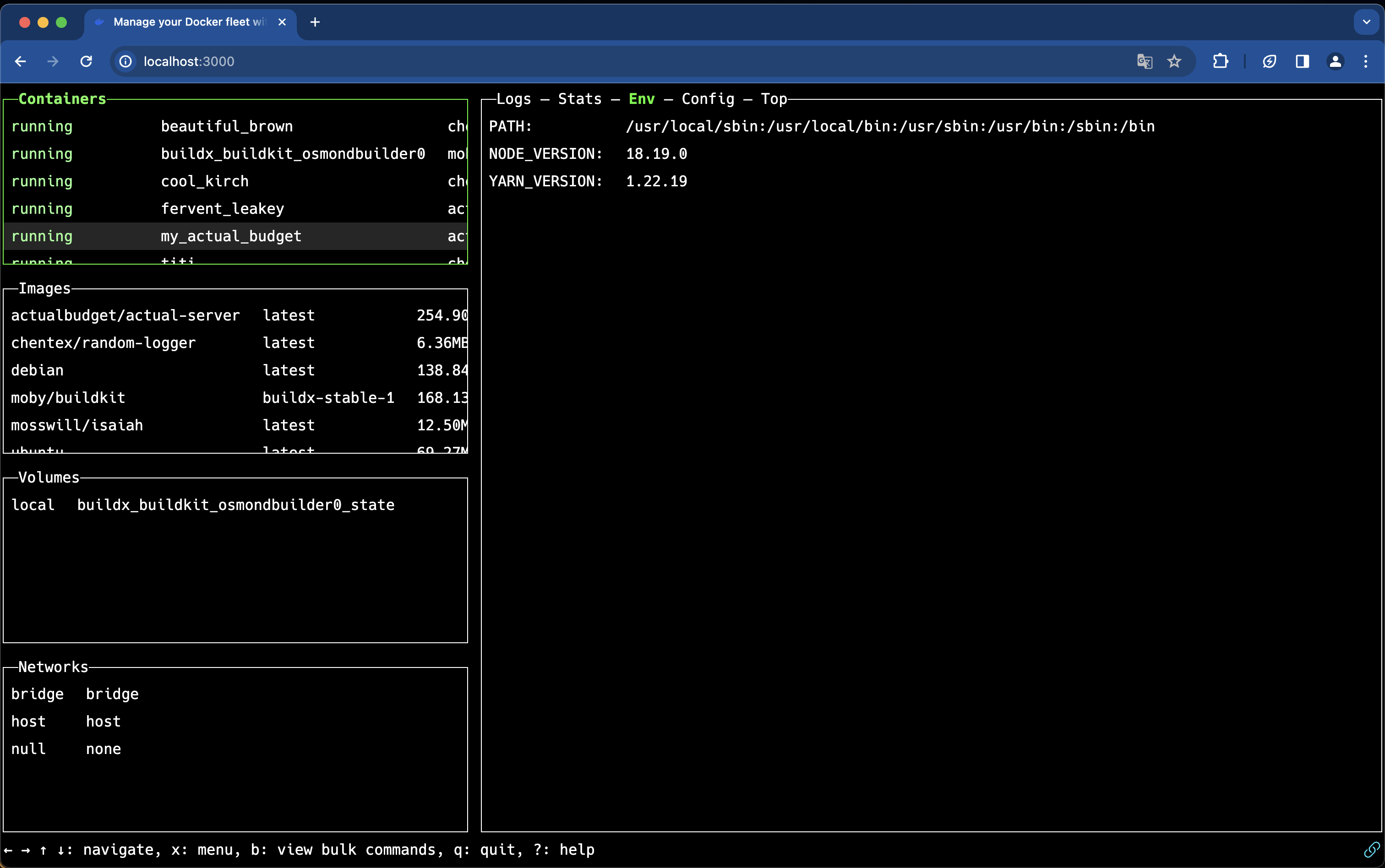This screenshot has width=1385, height=868.
Task: Toggle the browser side panel icon
Action: (x=1302, y=61)
